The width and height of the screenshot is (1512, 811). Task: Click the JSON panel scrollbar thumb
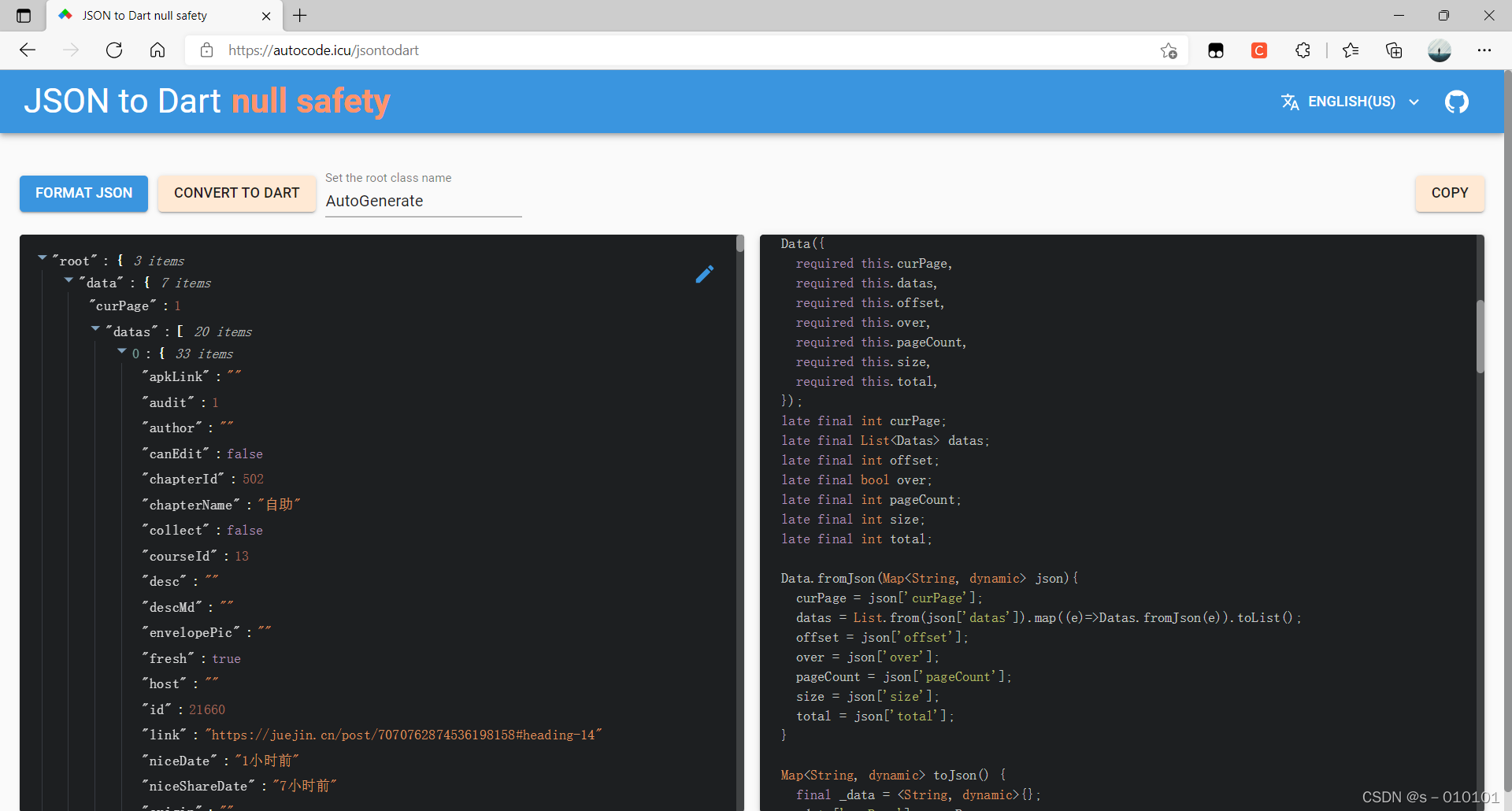pyautogui.click(x=740, y=243)
